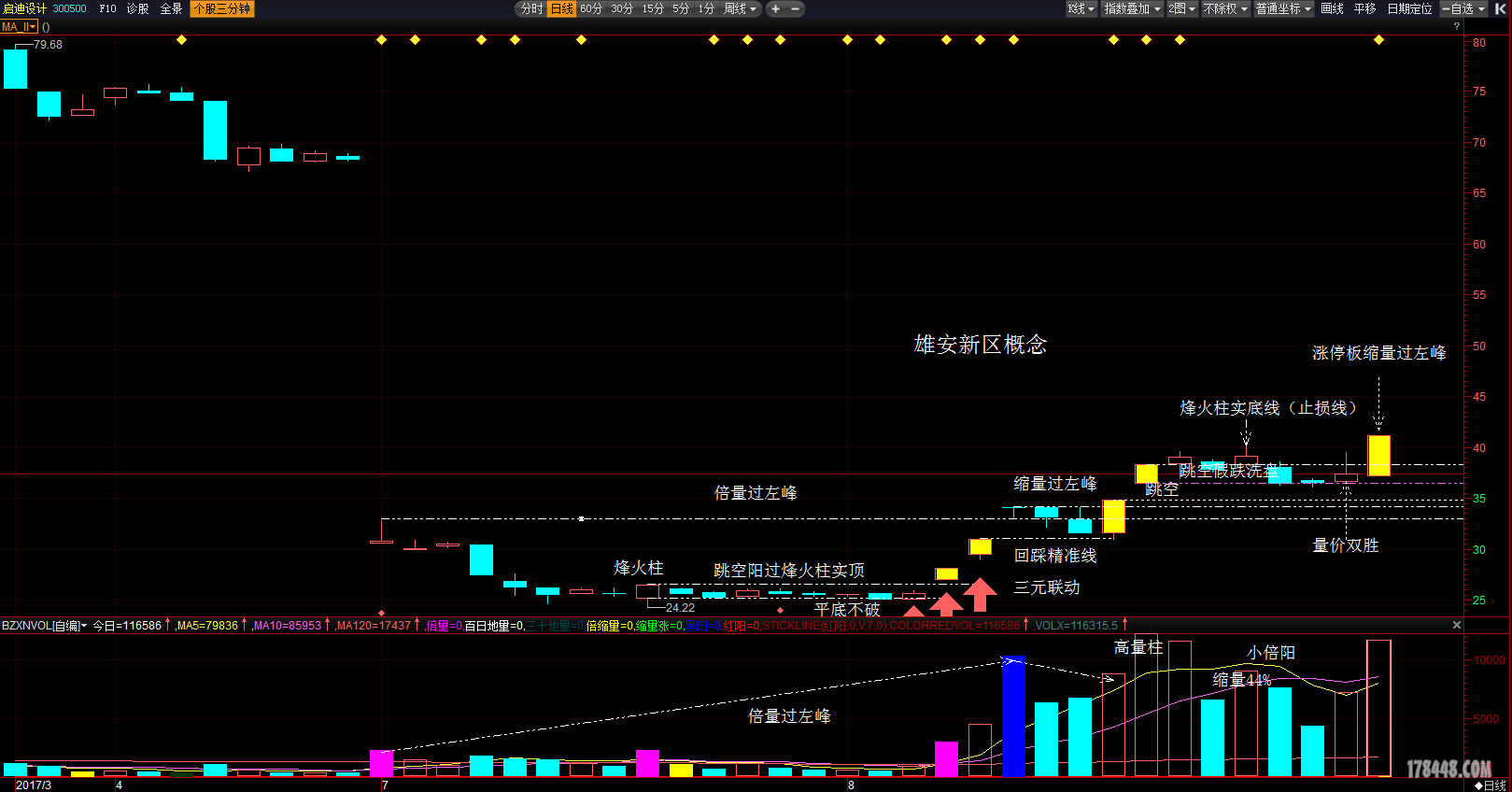Click the 日期定位 date locate button
The image size is (1512, 792).
[x=1409, y=8]
